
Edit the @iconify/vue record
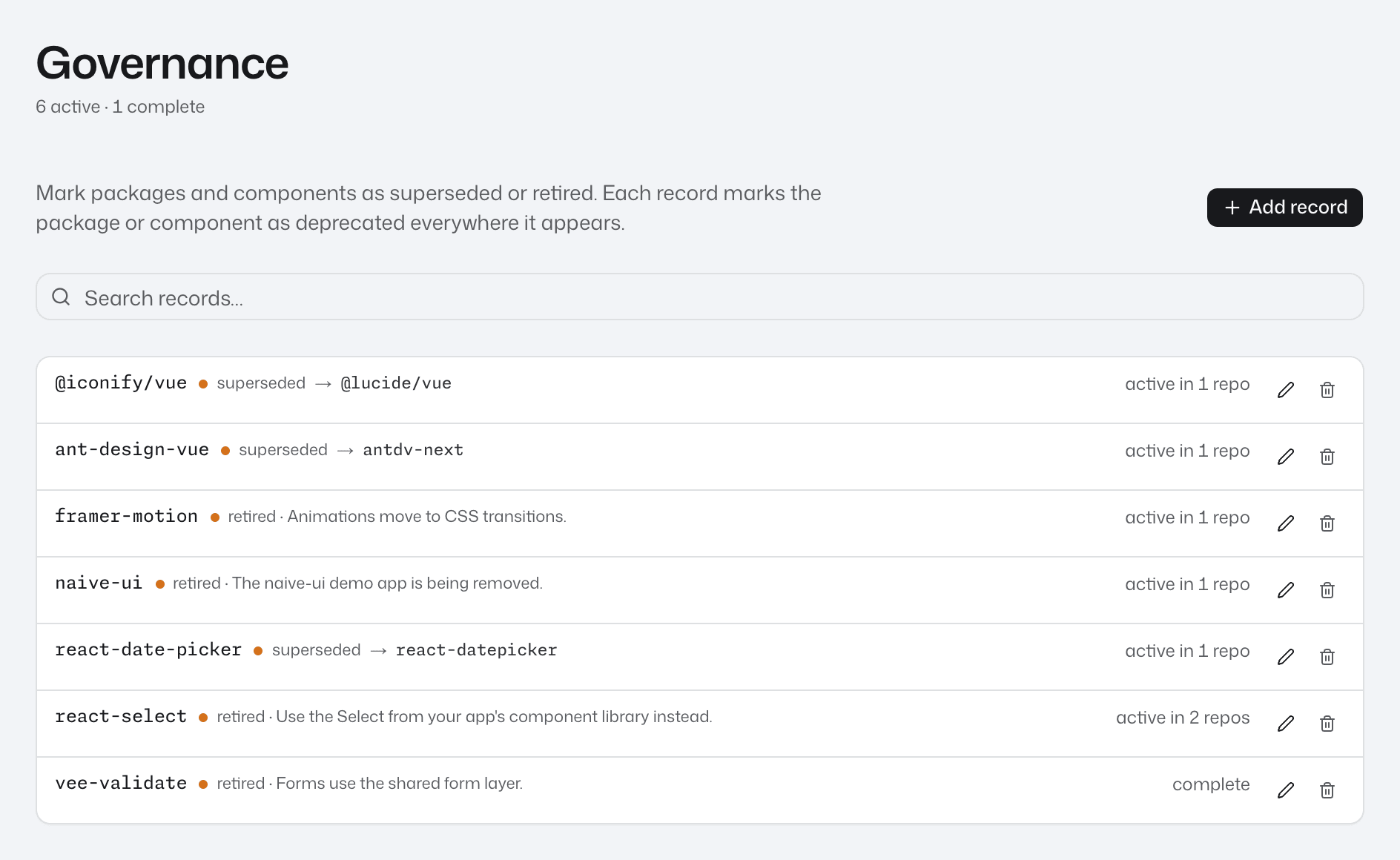pyautogui.click(x=1286, y=390)
